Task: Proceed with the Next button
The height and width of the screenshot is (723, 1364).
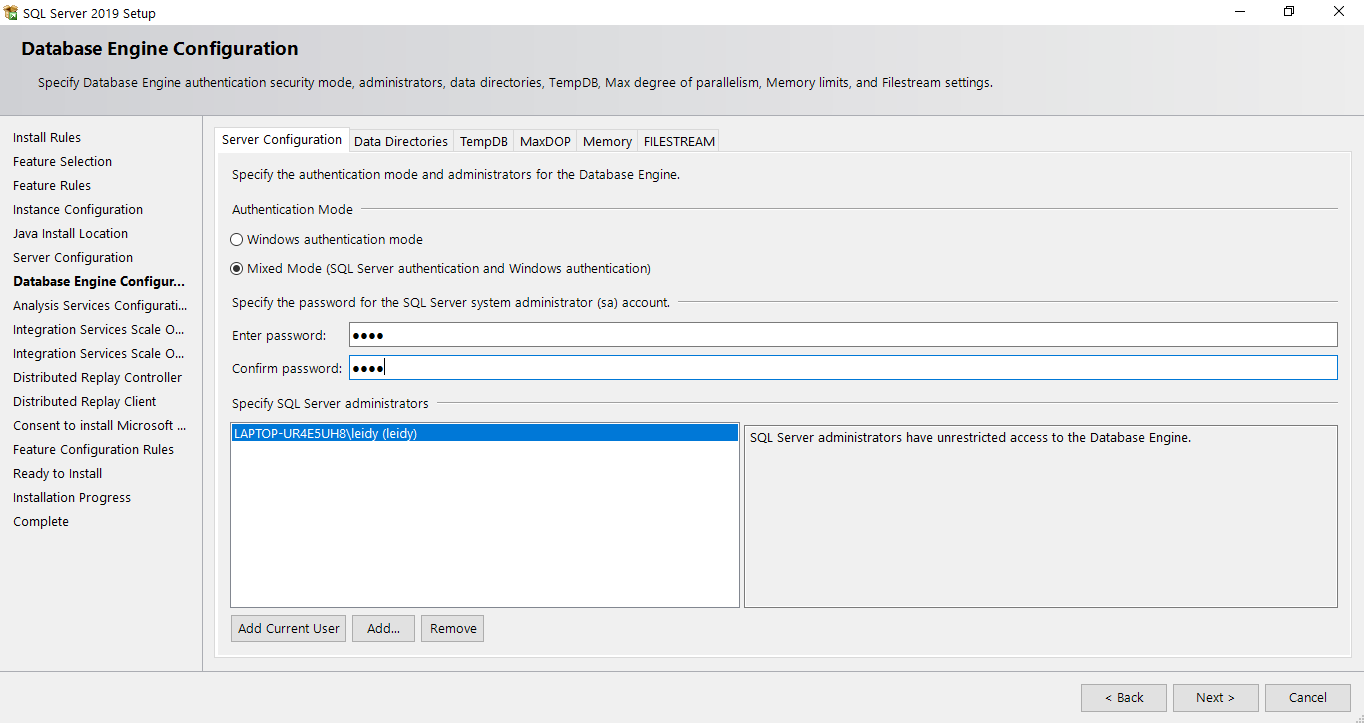Action: pyautogui.click(x=1214, y=698)
